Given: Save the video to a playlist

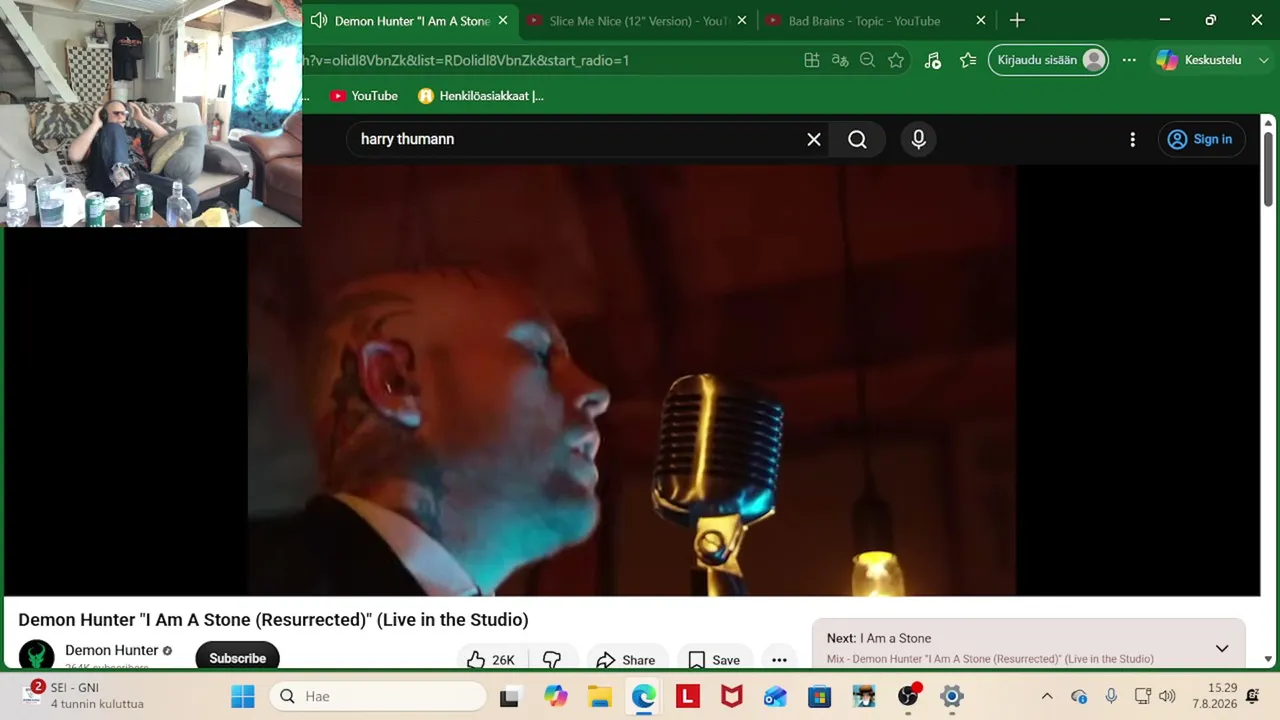Looking at the screenshot, I should coord(715,659).
